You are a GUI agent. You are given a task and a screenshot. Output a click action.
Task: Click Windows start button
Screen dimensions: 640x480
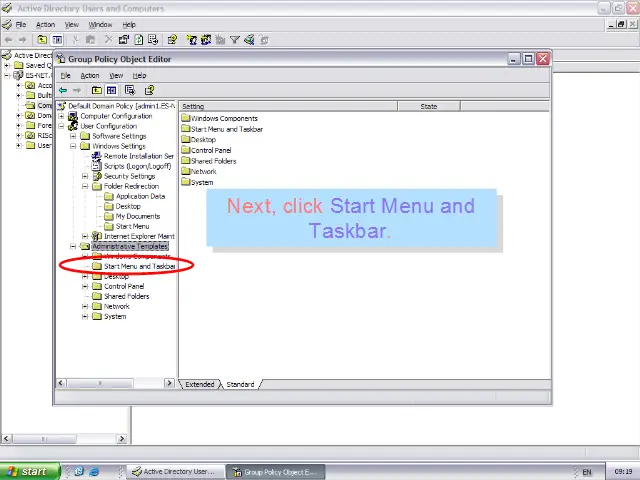pos(30,471)
